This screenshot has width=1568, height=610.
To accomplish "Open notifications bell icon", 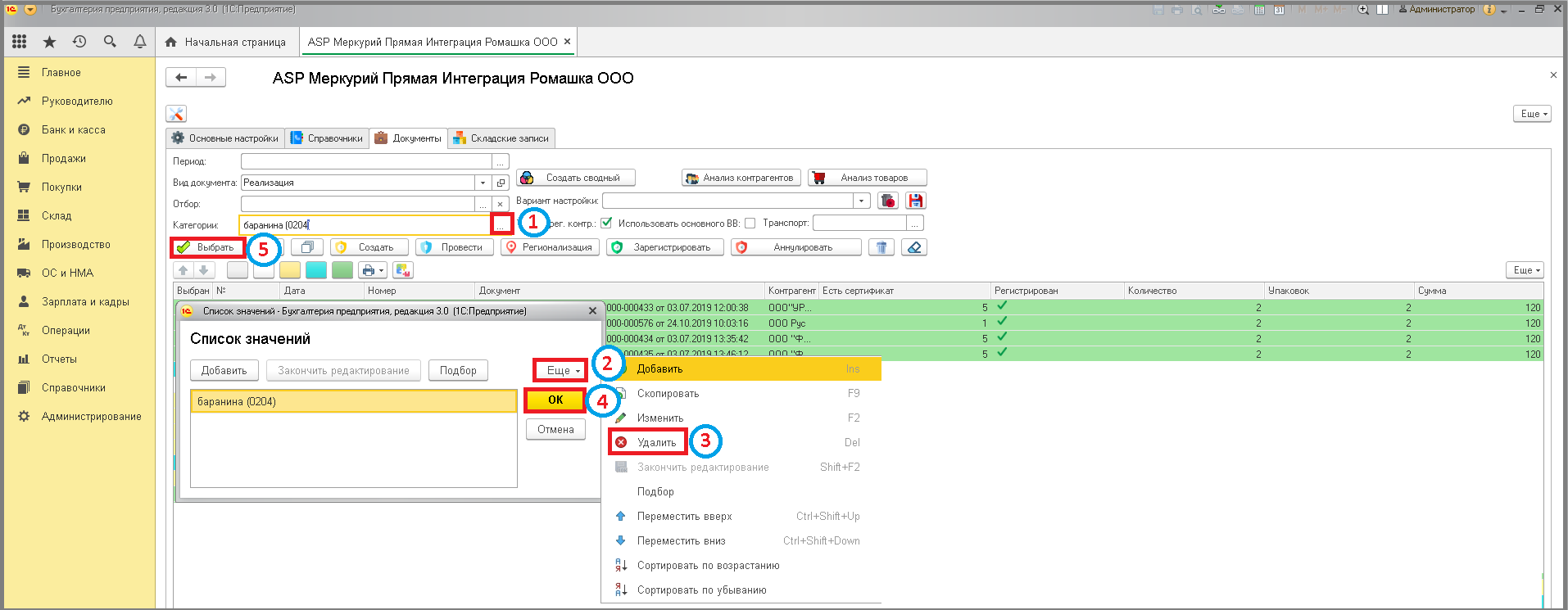I will tap(140, 41).
